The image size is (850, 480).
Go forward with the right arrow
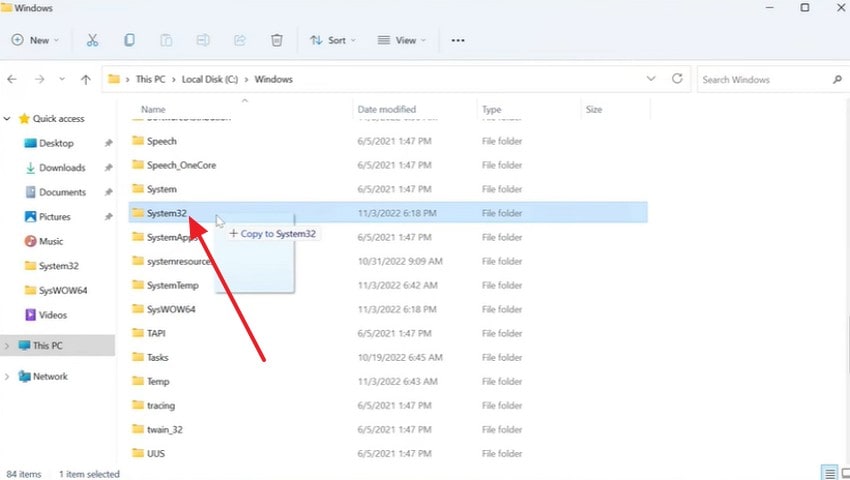[x=39, y=79]
